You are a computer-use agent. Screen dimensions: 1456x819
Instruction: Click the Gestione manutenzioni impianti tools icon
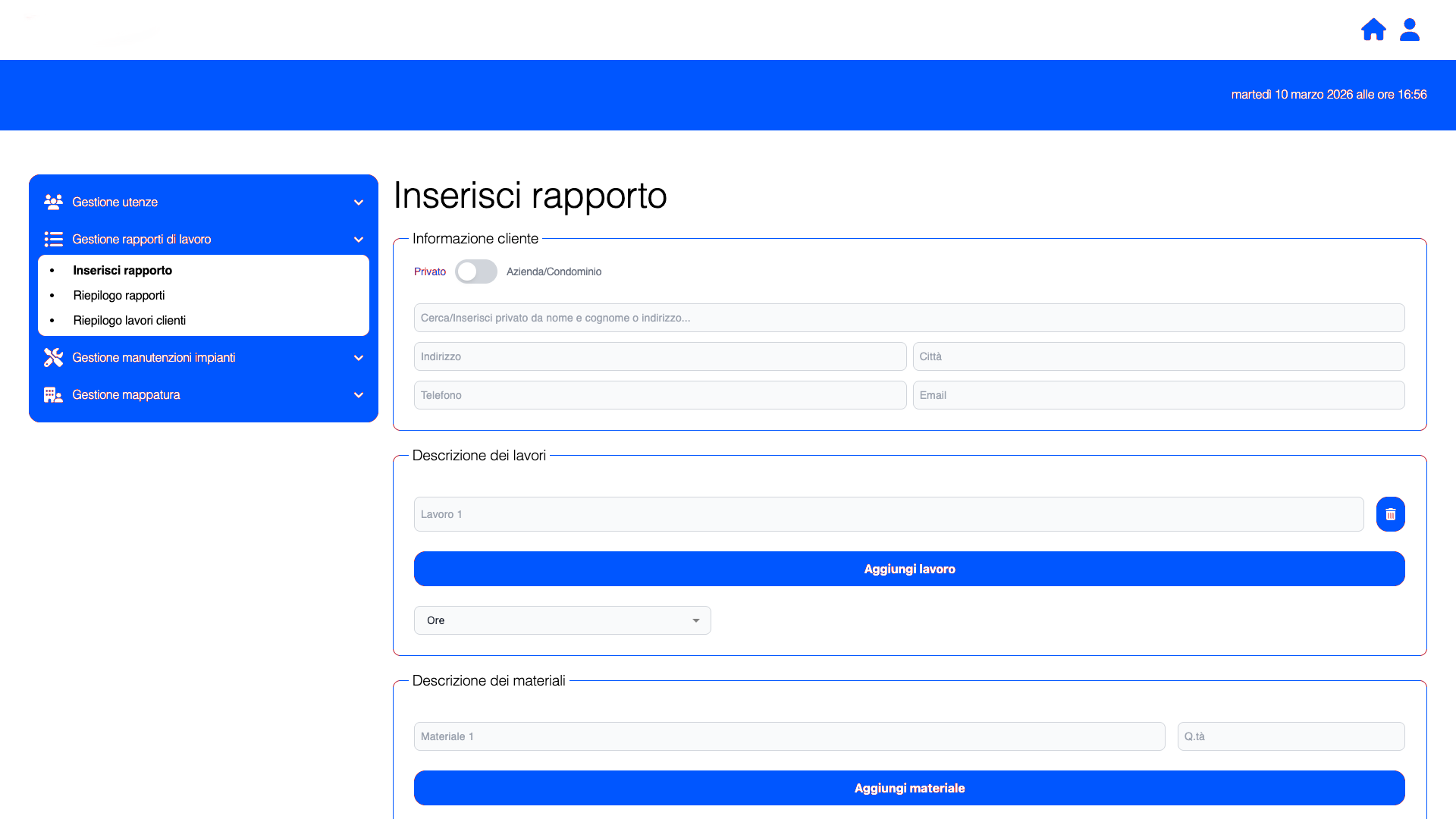point(53,357)
